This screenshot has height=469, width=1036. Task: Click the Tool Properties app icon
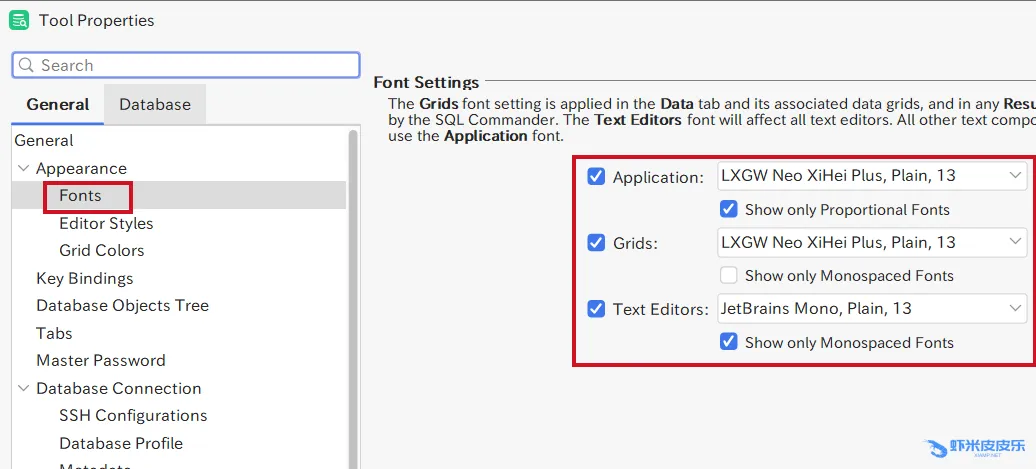[19, 20]
